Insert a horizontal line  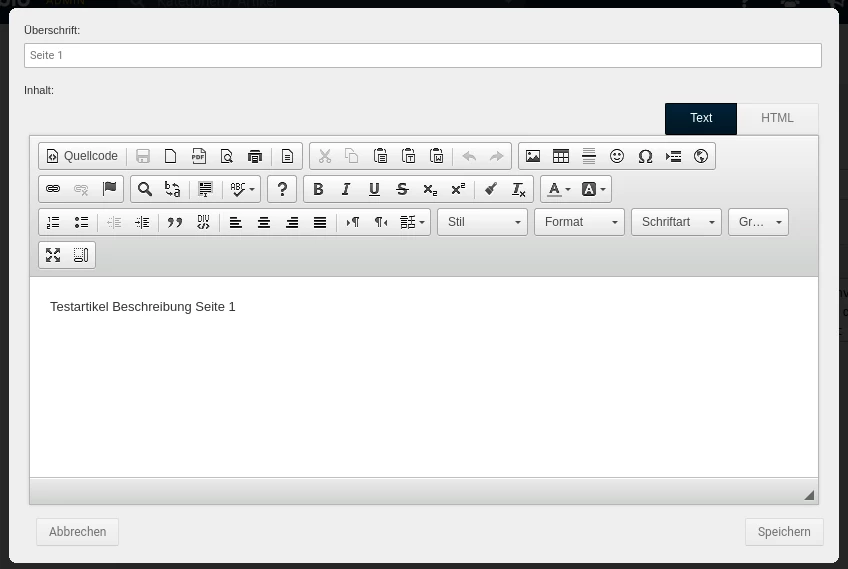click(589, 156)
